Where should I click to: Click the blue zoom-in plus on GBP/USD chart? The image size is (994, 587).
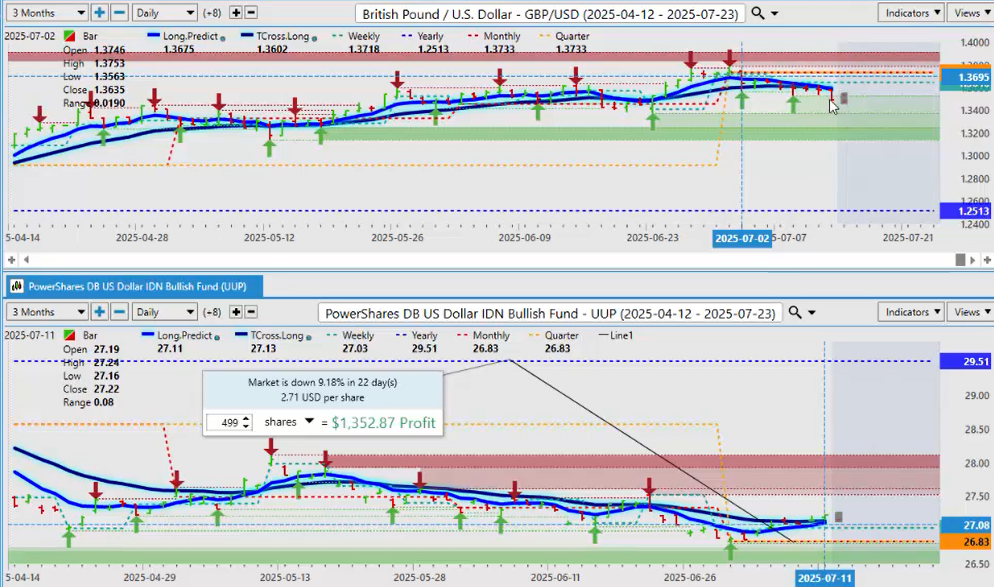100,13
